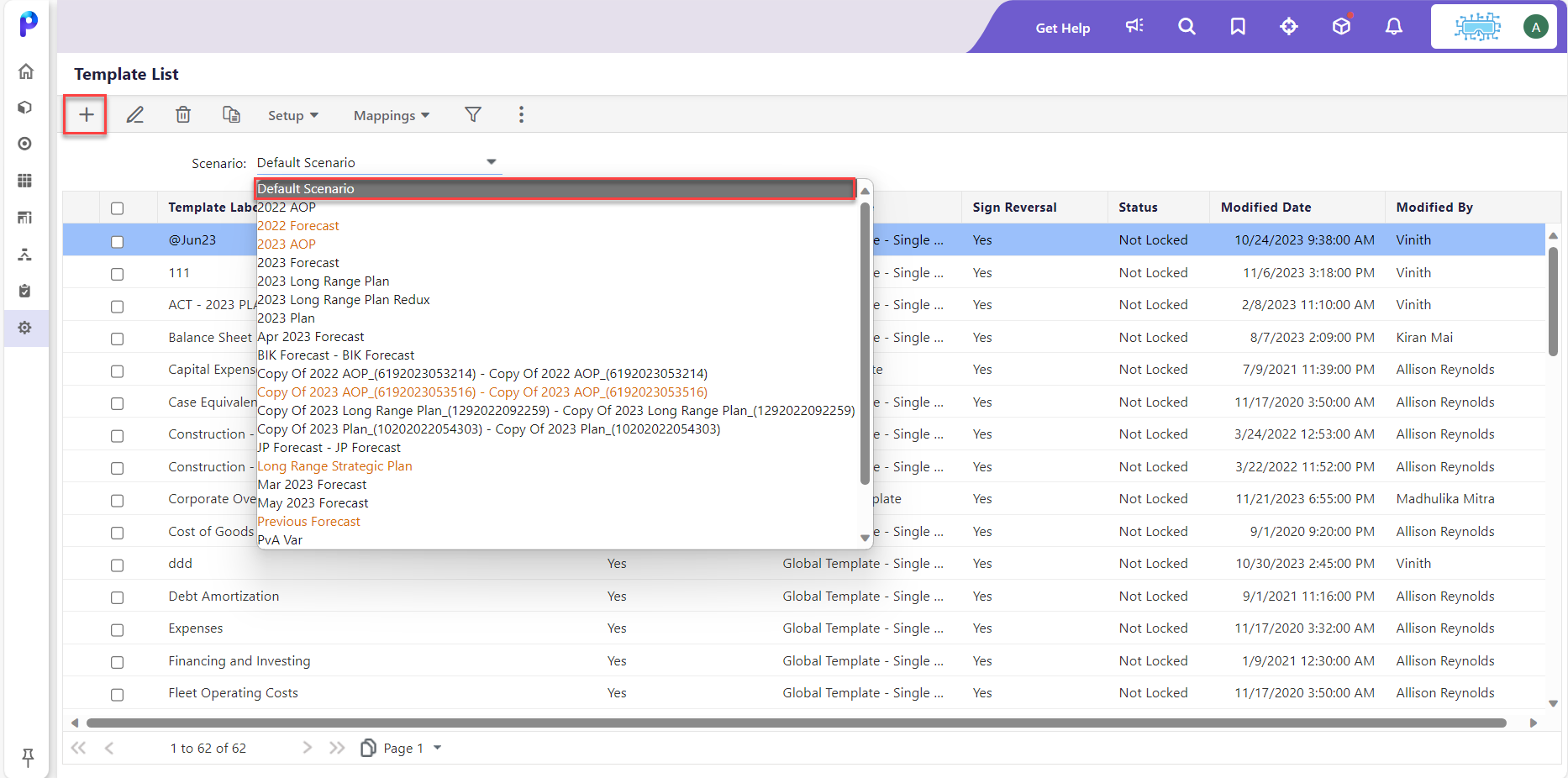Image resolution: width=1568 pixels, height=778 pixels.
Task: Open the grid apps icon in sidebar
Action: 25,181
